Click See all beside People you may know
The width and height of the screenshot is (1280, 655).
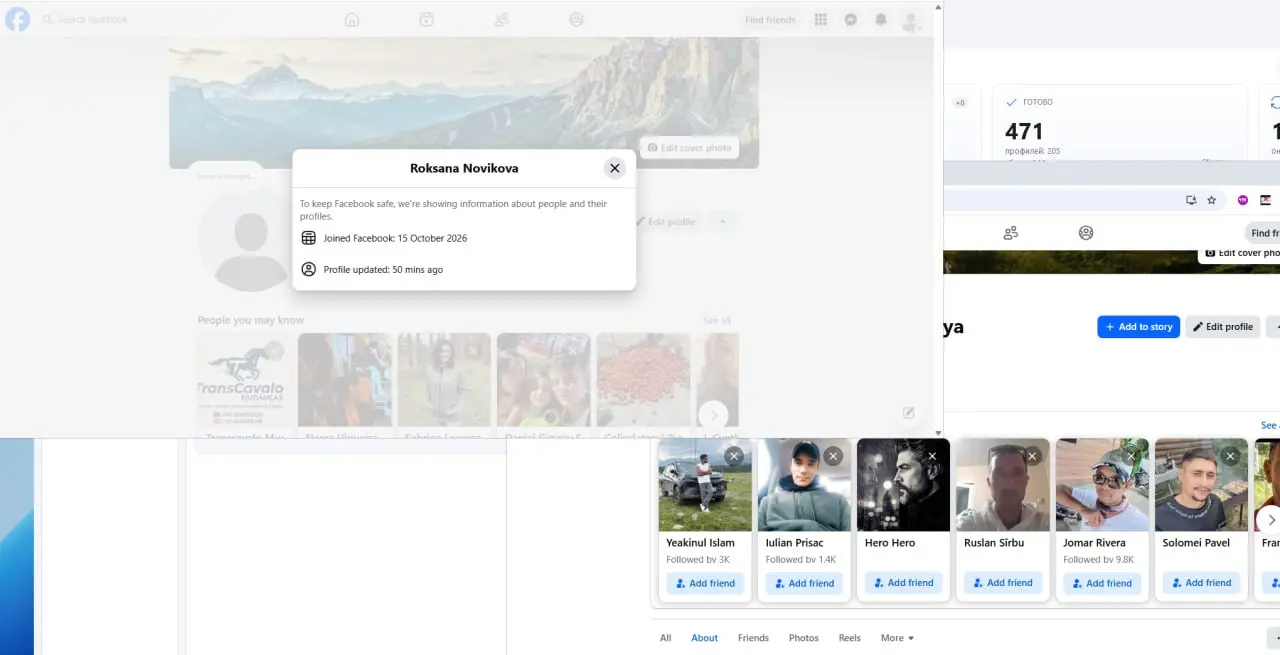(717, 320)
